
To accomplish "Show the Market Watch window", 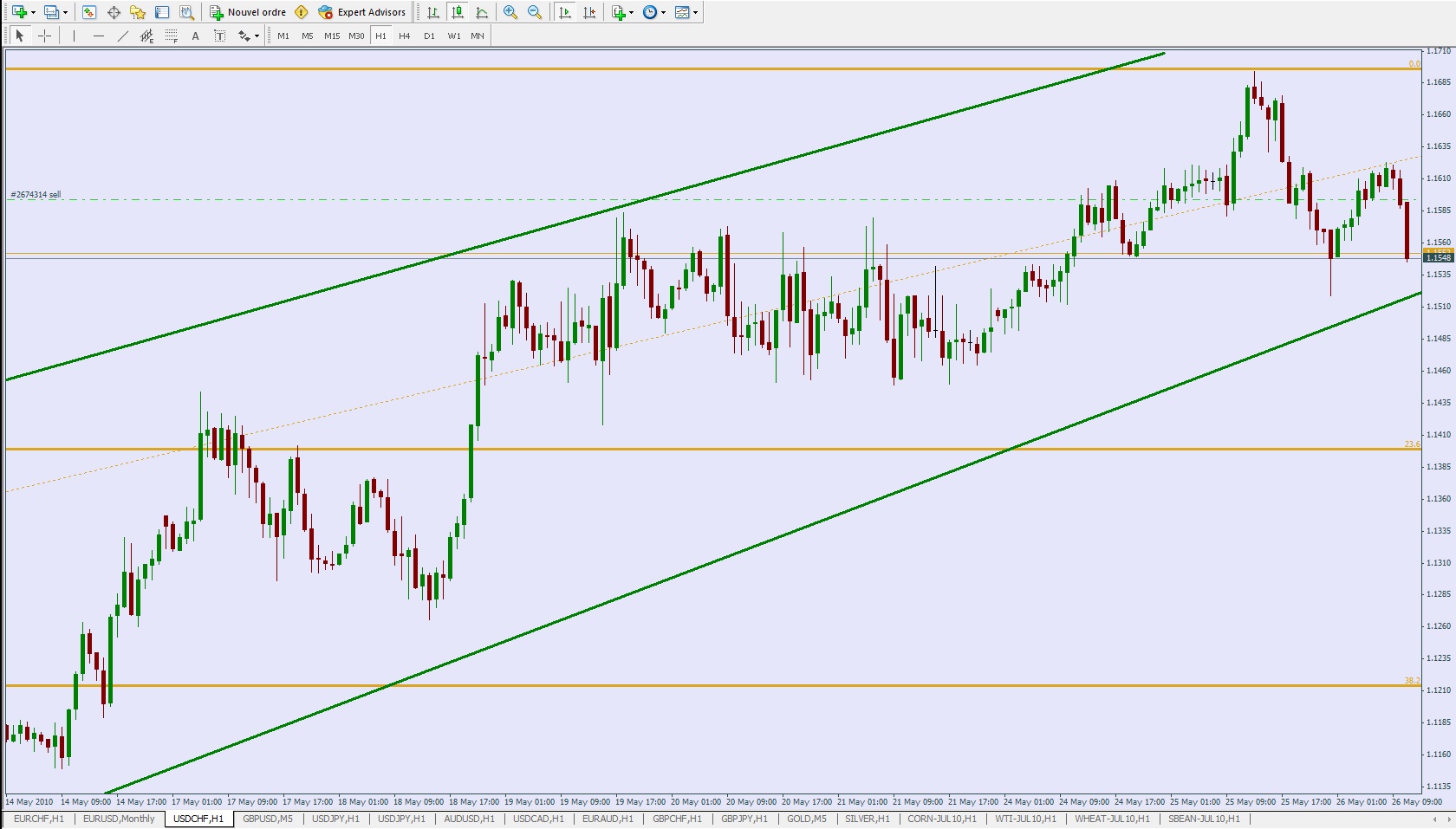I will click(x=89, y=12).
